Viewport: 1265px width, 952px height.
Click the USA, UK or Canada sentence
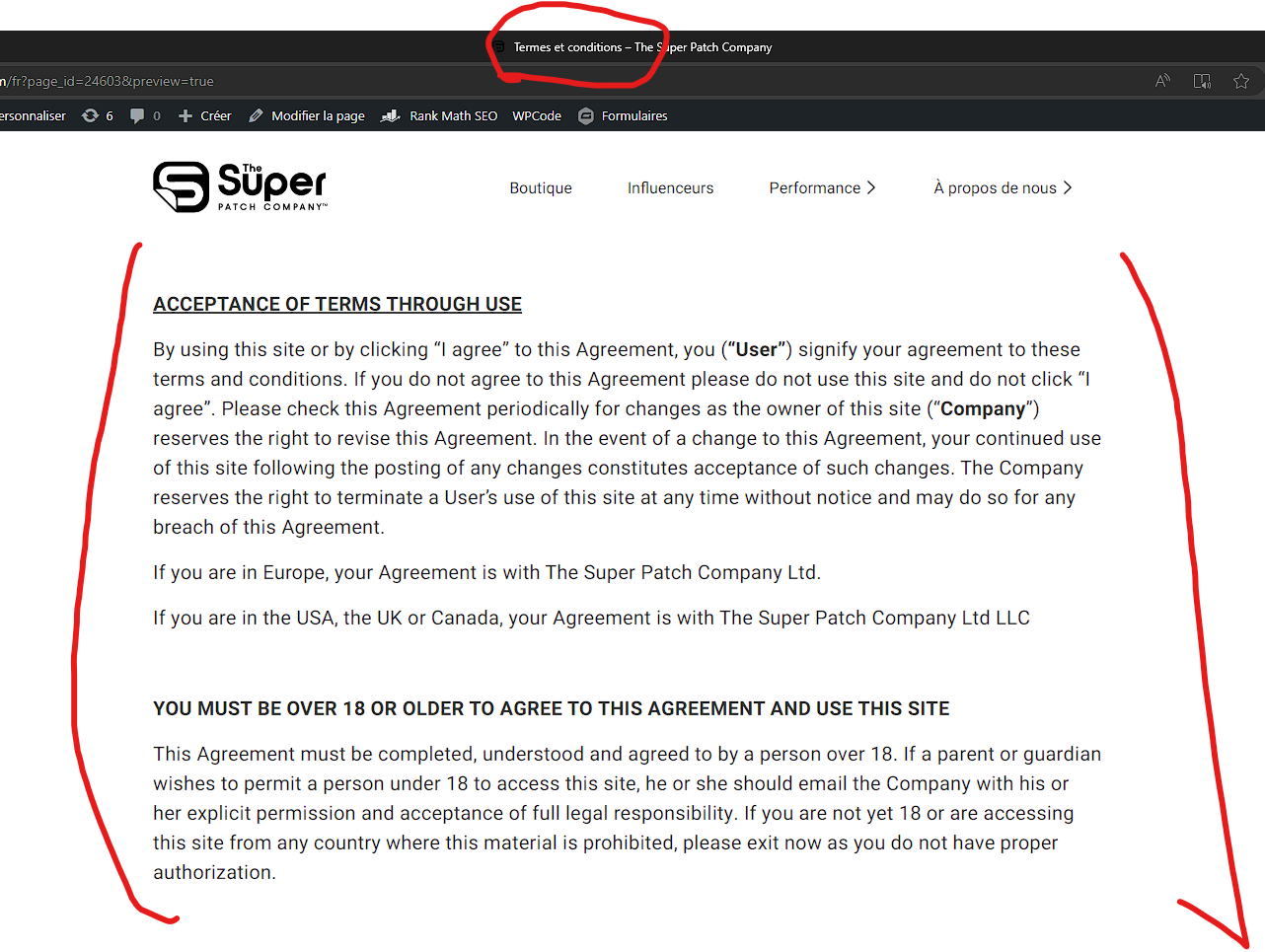[x=591, y=618]
